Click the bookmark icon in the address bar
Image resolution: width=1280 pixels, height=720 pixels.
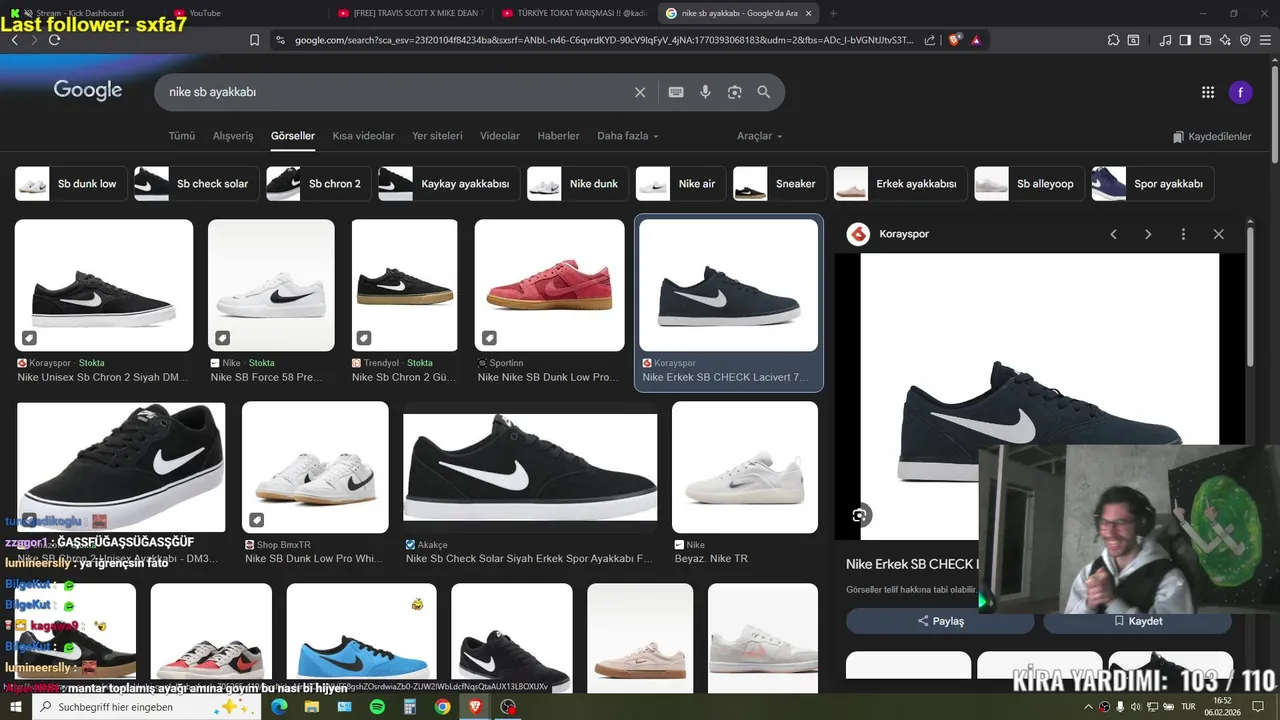coord(254,40)
